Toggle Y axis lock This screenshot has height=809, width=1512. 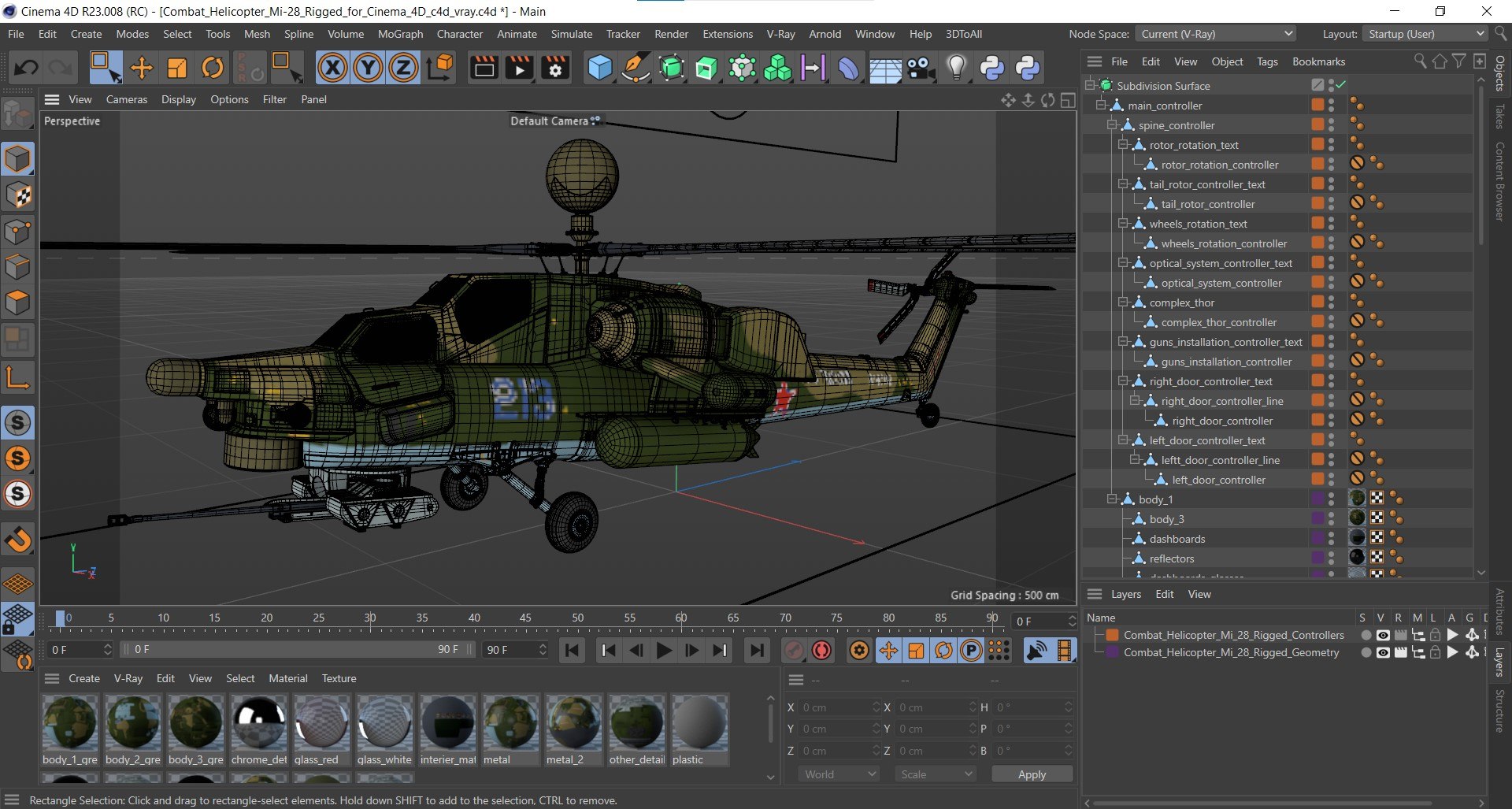coord(368,68)
